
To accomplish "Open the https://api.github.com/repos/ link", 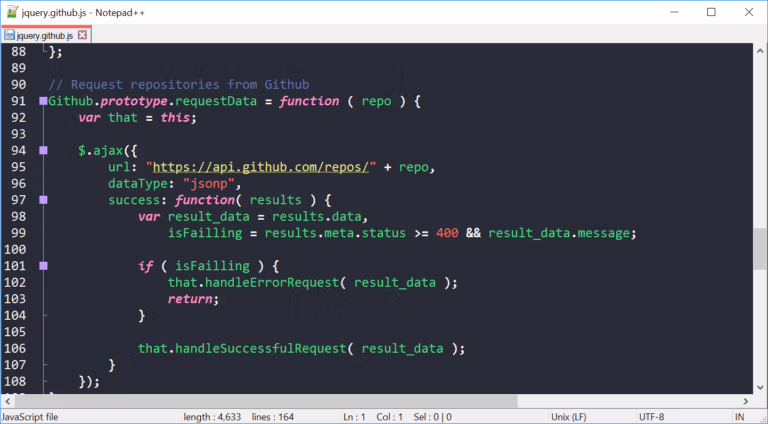I will click(261, 167).
